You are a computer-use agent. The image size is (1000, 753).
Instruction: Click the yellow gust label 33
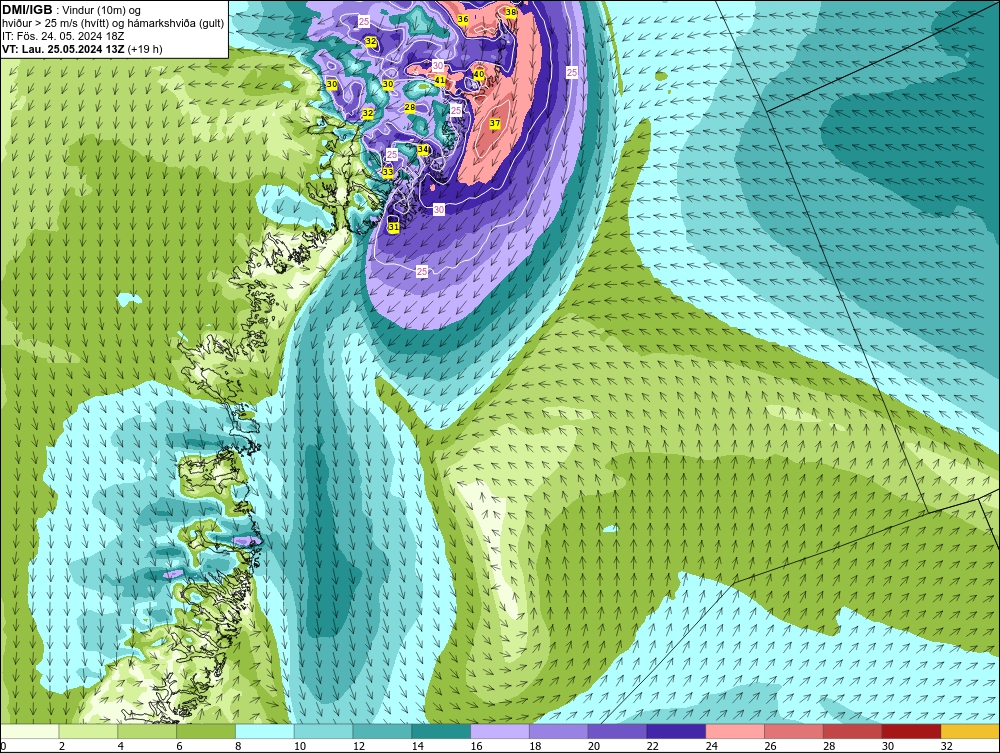coord(388,172)
